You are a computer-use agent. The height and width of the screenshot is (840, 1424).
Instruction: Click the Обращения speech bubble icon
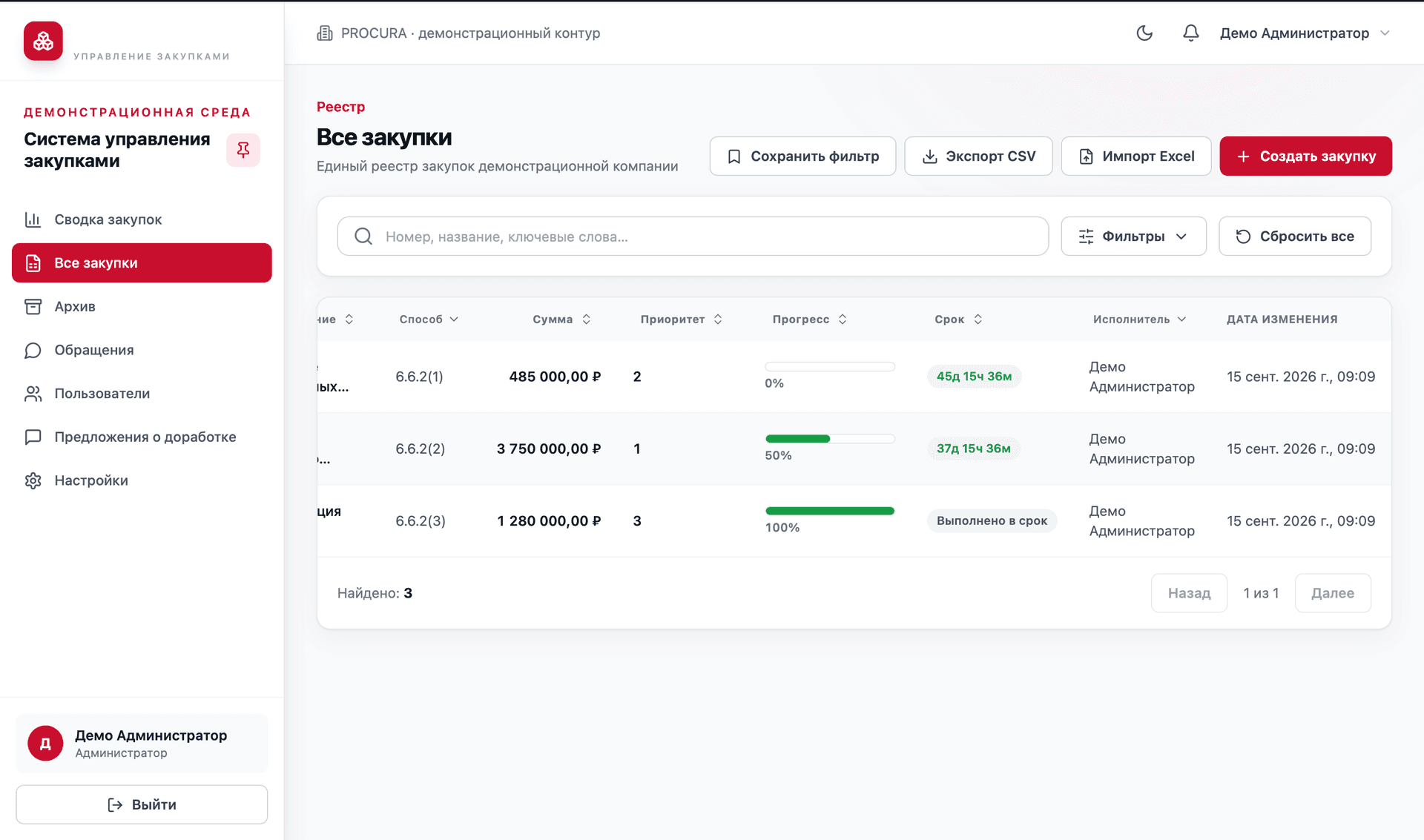[33, 350]
